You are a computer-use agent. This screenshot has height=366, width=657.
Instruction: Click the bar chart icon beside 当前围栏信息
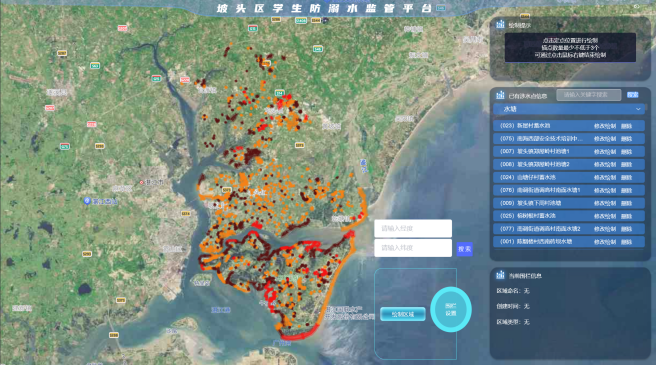tap(500, 275)
